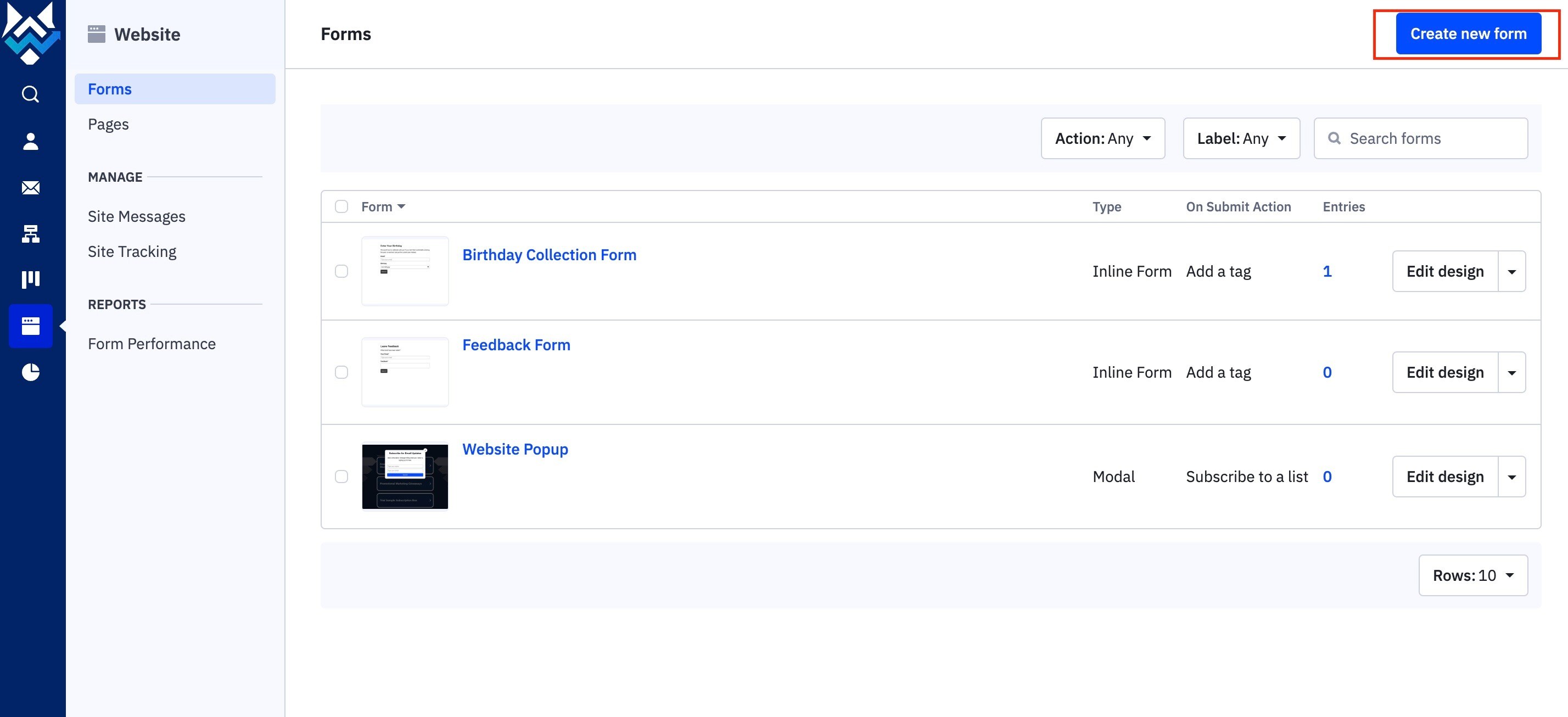Open the search icon in sidebar
1568x717 pixels.
30,94
